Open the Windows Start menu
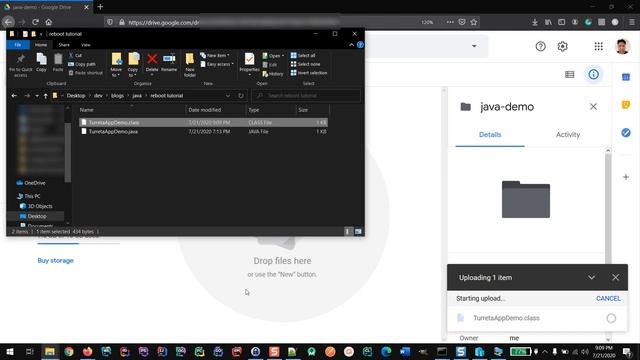Viewport: 640px width, 360px height. coord(9,351)
